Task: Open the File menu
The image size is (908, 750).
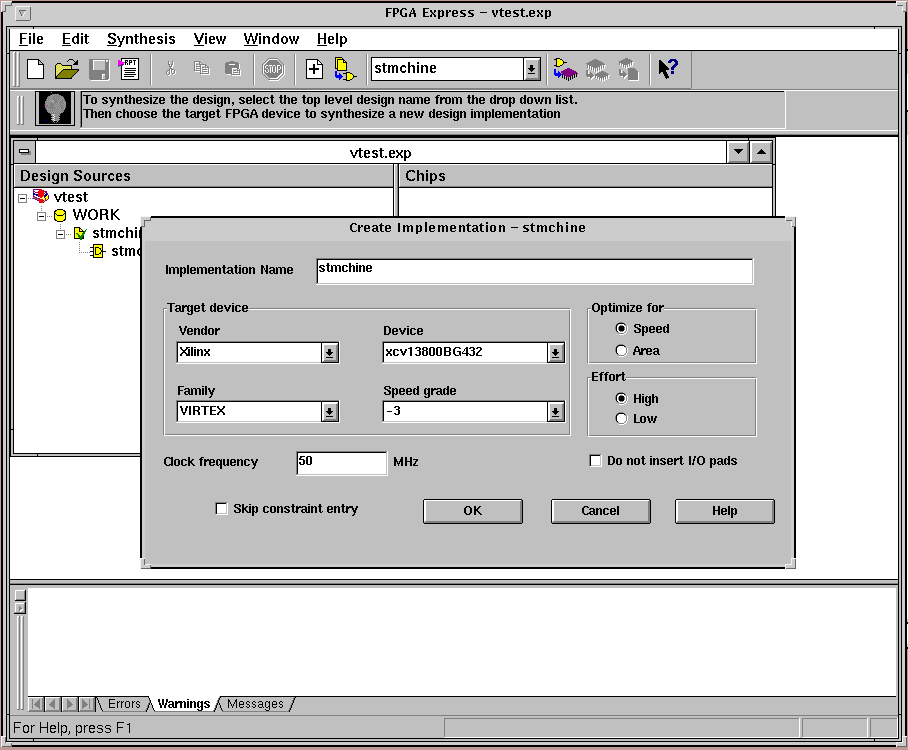Action: (x=31, y=39)
